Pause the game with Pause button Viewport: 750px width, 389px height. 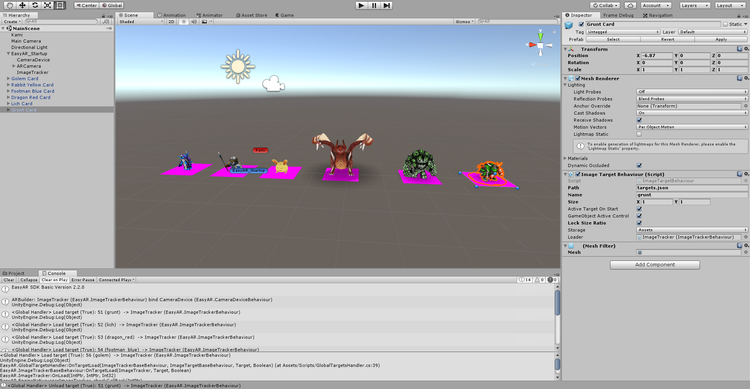pos(374,5)
